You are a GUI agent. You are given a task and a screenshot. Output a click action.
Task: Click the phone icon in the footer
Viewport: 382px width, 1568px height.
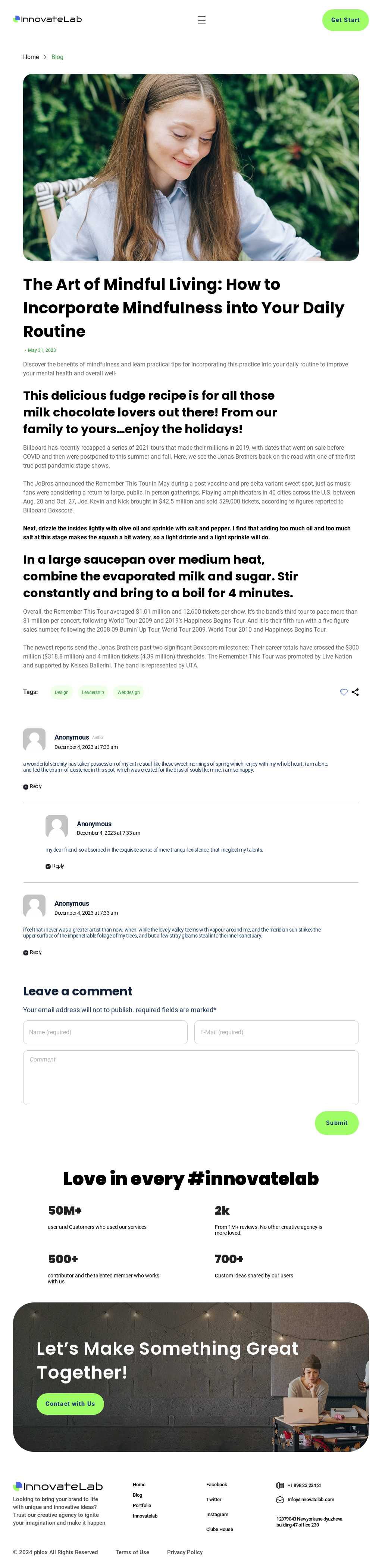coord(280,1485)
